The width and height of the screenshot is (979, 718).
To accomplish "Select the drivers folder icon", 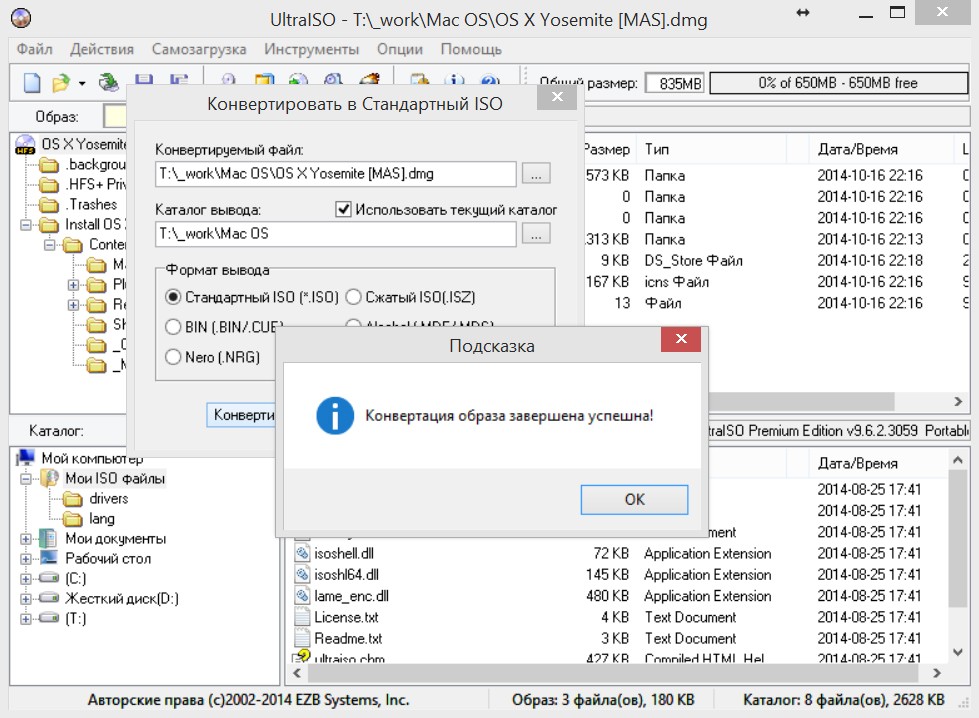I will pos(73,499).
